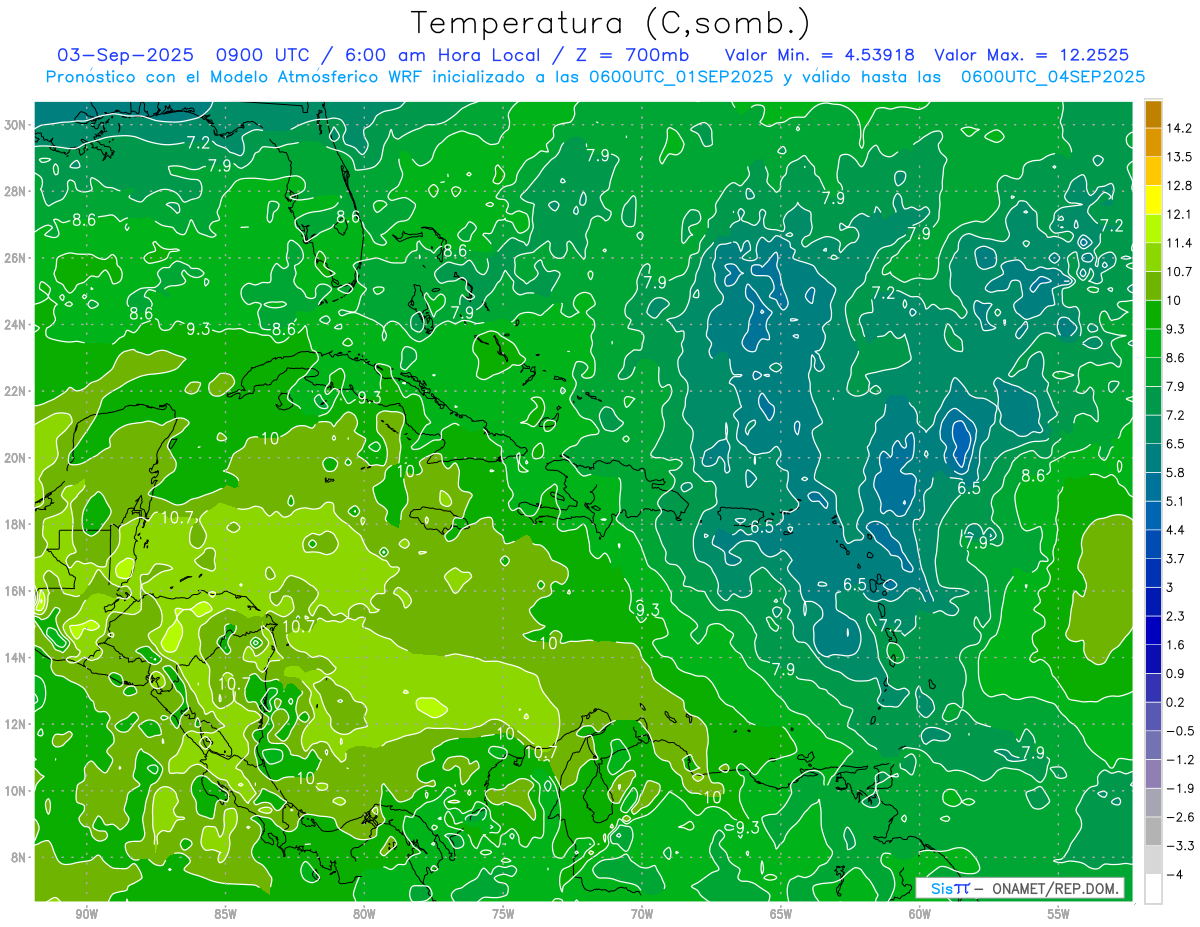Select initialization time "0600UTC_01SEP2025"
The height and width of the screenshot is (927, 1200).
pos(680,77)
